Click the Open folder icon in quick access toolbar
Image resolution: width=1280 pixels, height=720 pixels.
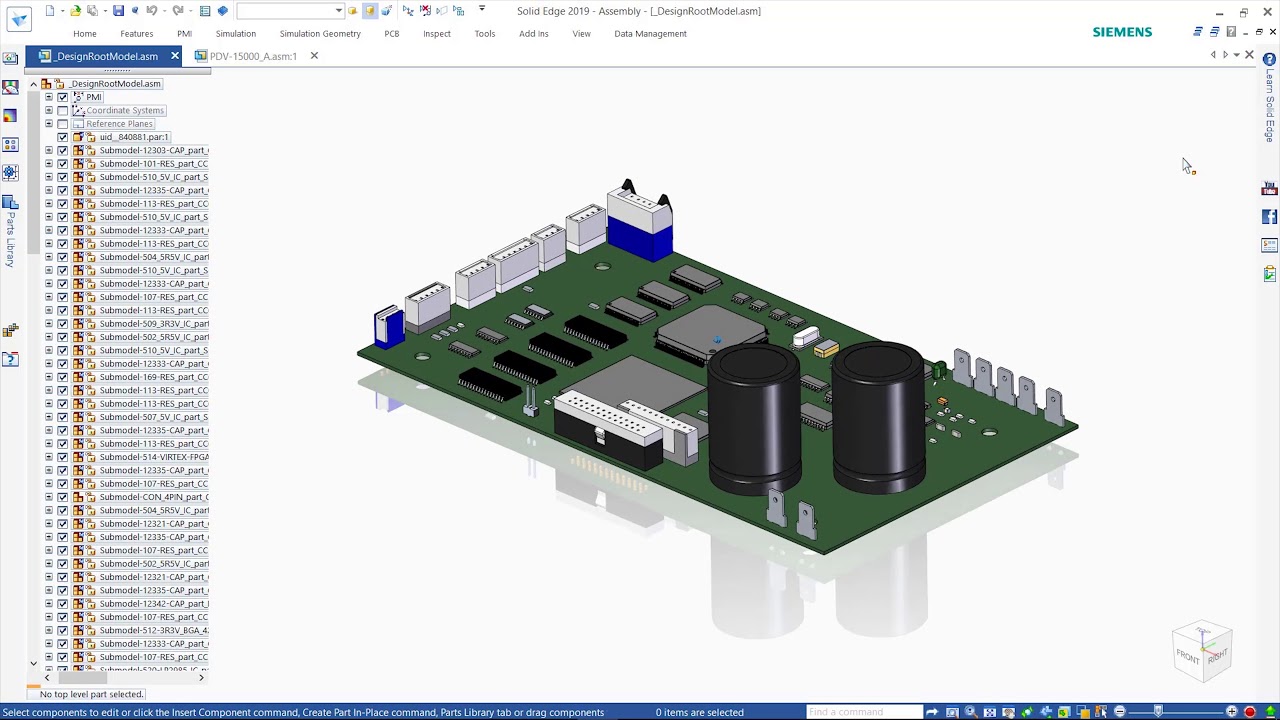pyautogui.click(x=75, y=11)
